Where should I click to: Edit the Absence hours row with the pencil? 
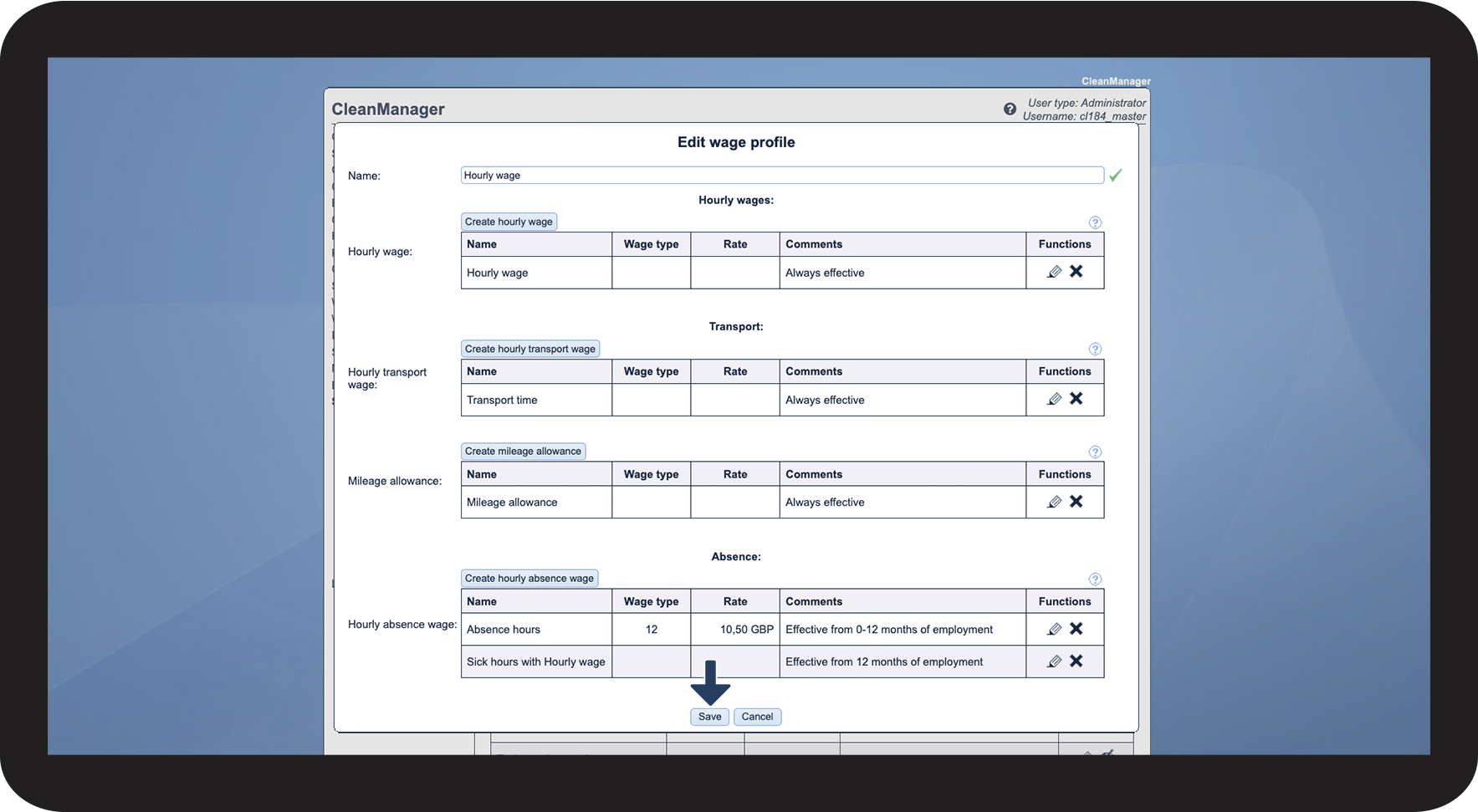click(1054, 629)
